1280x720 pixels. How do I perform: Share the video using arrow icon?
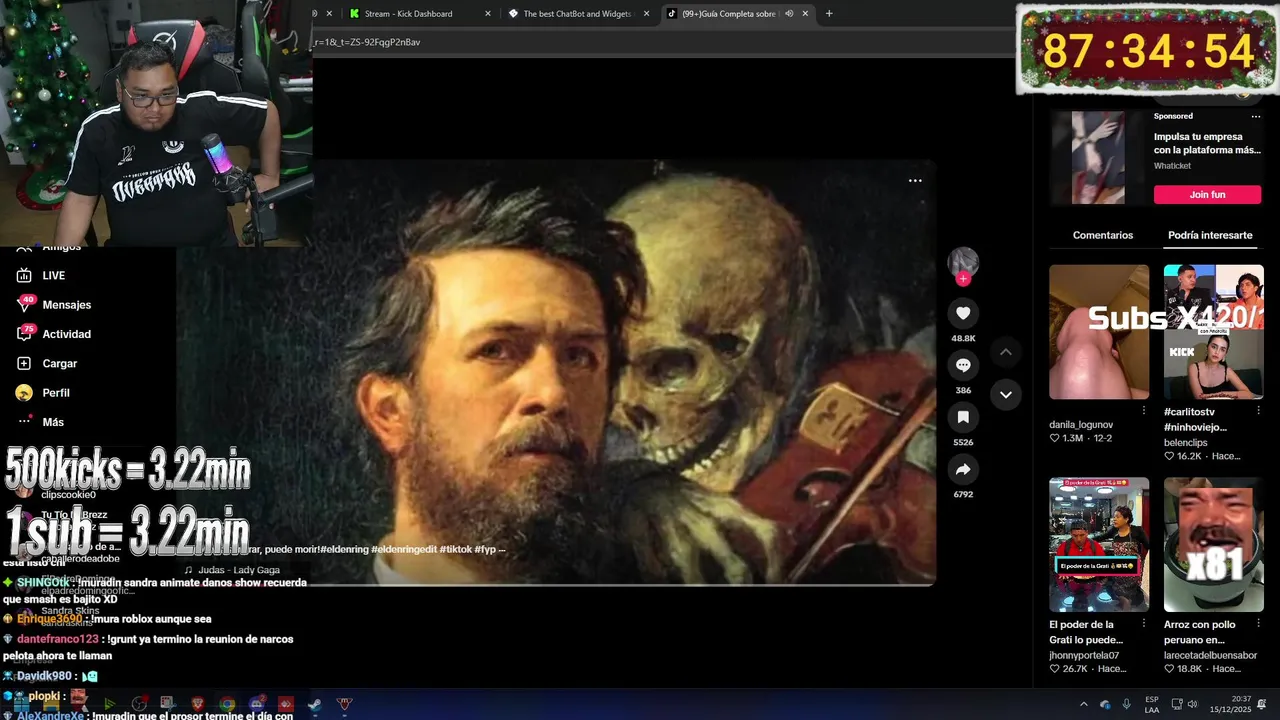click(963, 469)
